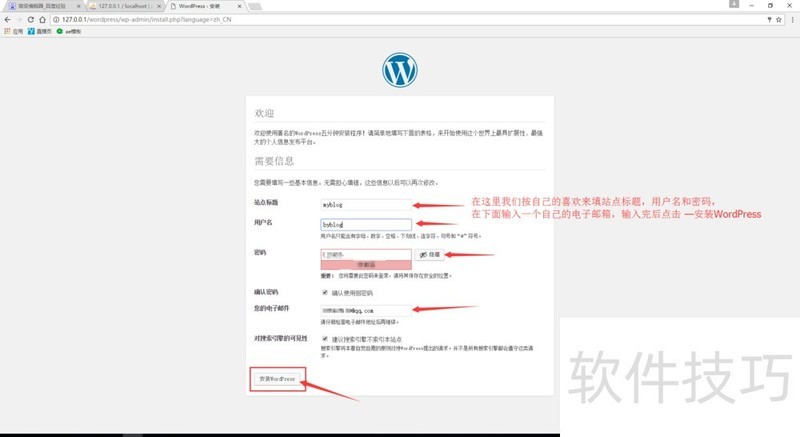Open saved password key icon
800x437 pixels.
point(769,19)
